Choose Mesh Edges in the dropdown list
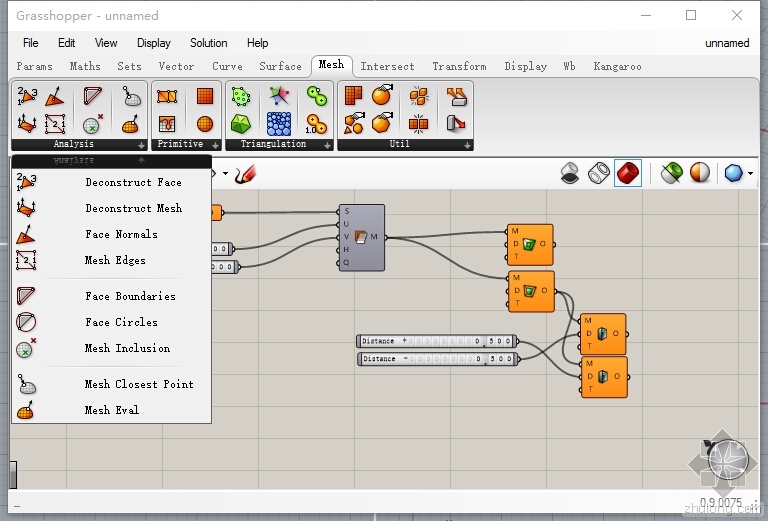Viewport: 768px width, 521px height. tap(115, 260)
